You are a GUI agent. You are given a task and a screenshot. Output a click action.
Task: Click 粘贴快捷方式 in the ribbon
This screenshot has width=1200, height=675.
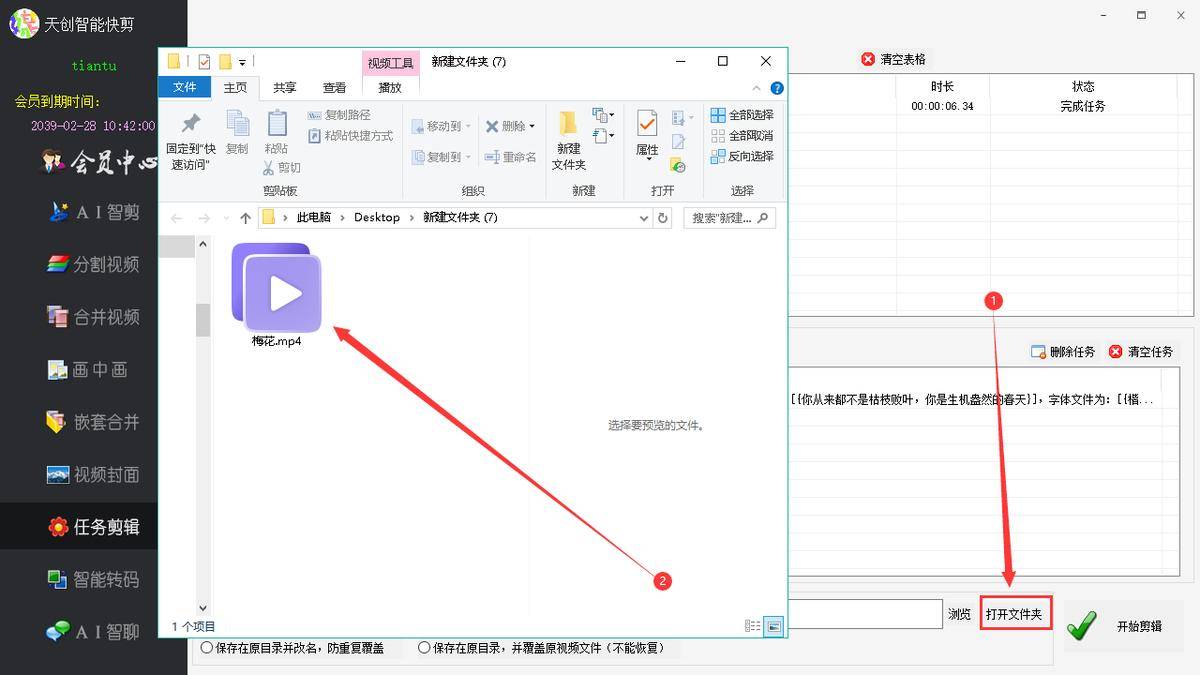[x=350, y=136]
